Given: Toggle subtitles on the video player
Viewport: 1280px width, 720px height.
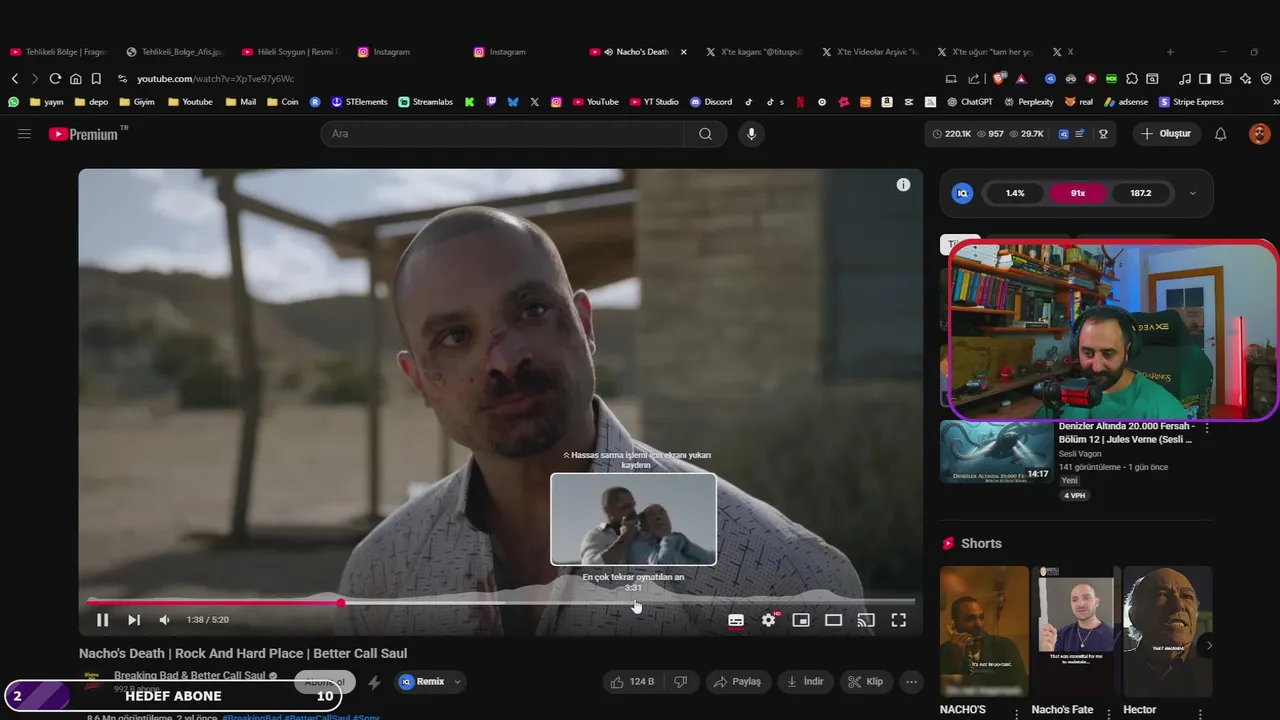Looking at the screenshot, I should point(736,620).
